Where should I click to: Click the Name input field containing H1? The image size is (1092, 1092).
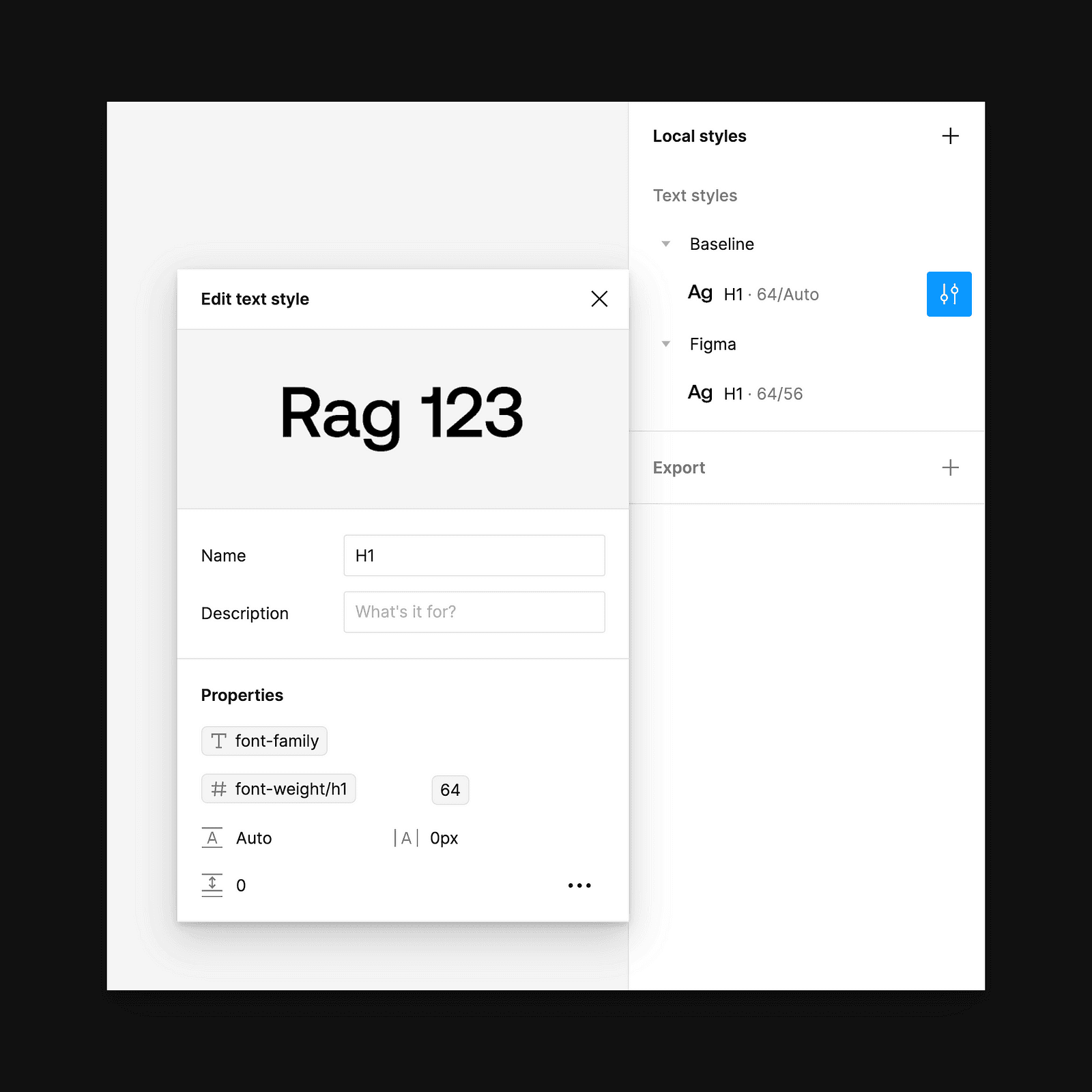point(474,556)
